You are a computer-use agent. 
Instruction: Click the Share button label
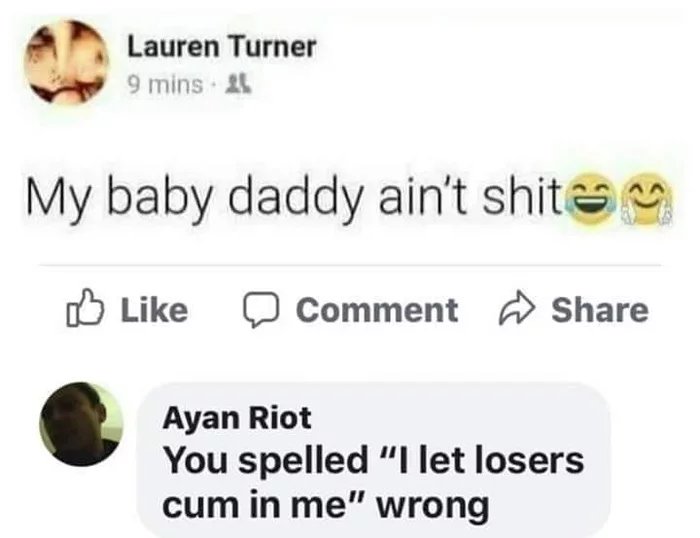click(600, 309)
